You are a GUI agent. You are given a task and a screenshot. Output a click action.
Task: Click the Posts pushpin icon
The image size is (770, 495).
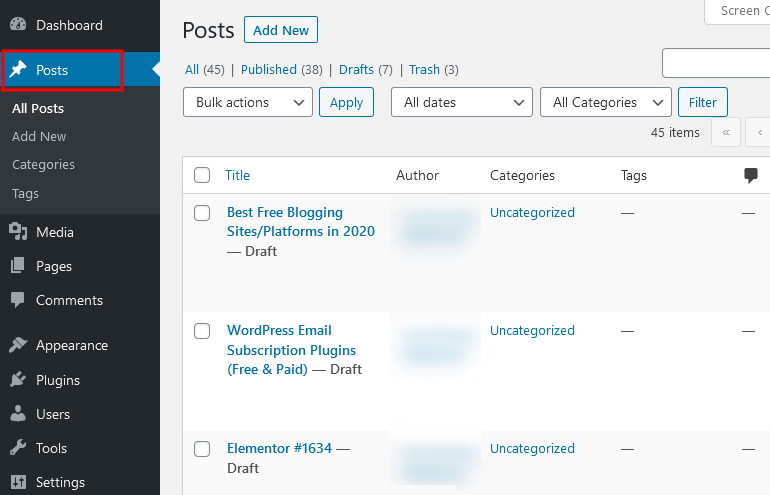point(18,69)
